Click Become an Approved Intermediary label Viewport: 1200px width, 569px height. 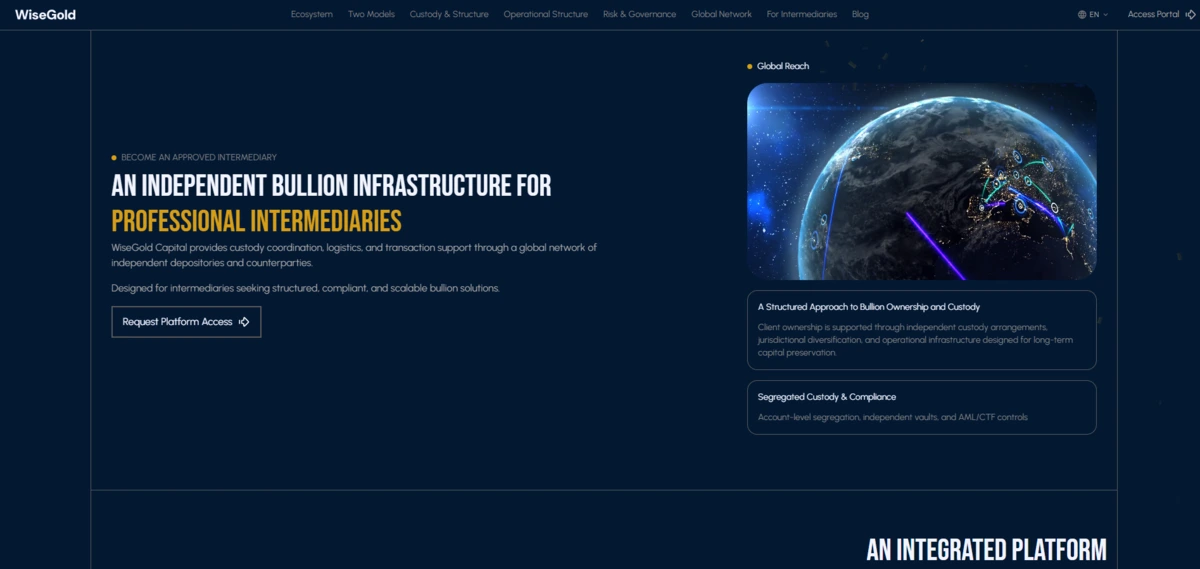click(199, 157)
